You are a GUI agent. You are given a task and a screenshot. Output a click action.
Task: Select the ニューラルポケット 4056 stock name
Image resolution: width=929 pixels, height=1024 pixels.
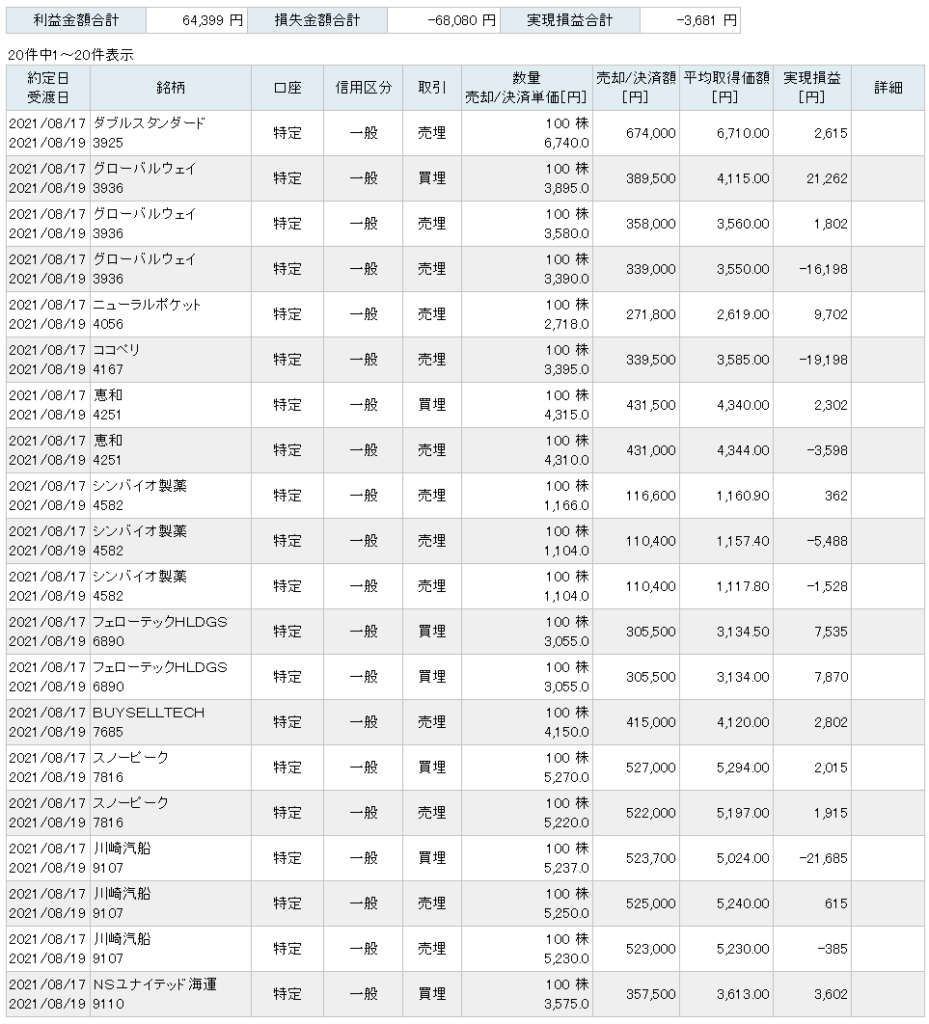click(146, 314)
